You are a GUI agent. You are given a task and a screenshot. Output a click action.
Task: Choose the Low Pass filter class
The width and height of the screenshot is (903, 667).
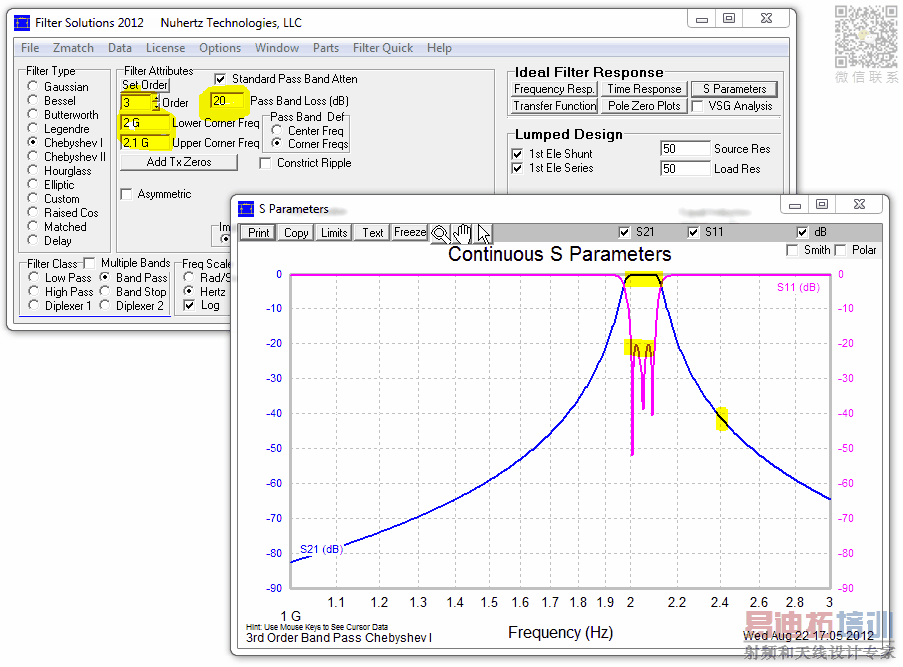click(34, 278)
